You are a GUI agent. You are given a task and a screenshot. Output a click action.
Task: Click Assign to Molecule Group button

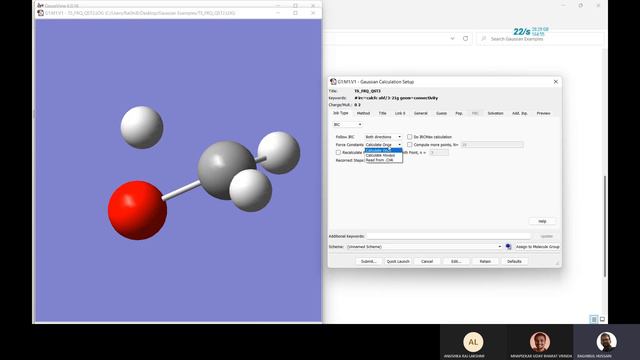click(x=537, y=247)
